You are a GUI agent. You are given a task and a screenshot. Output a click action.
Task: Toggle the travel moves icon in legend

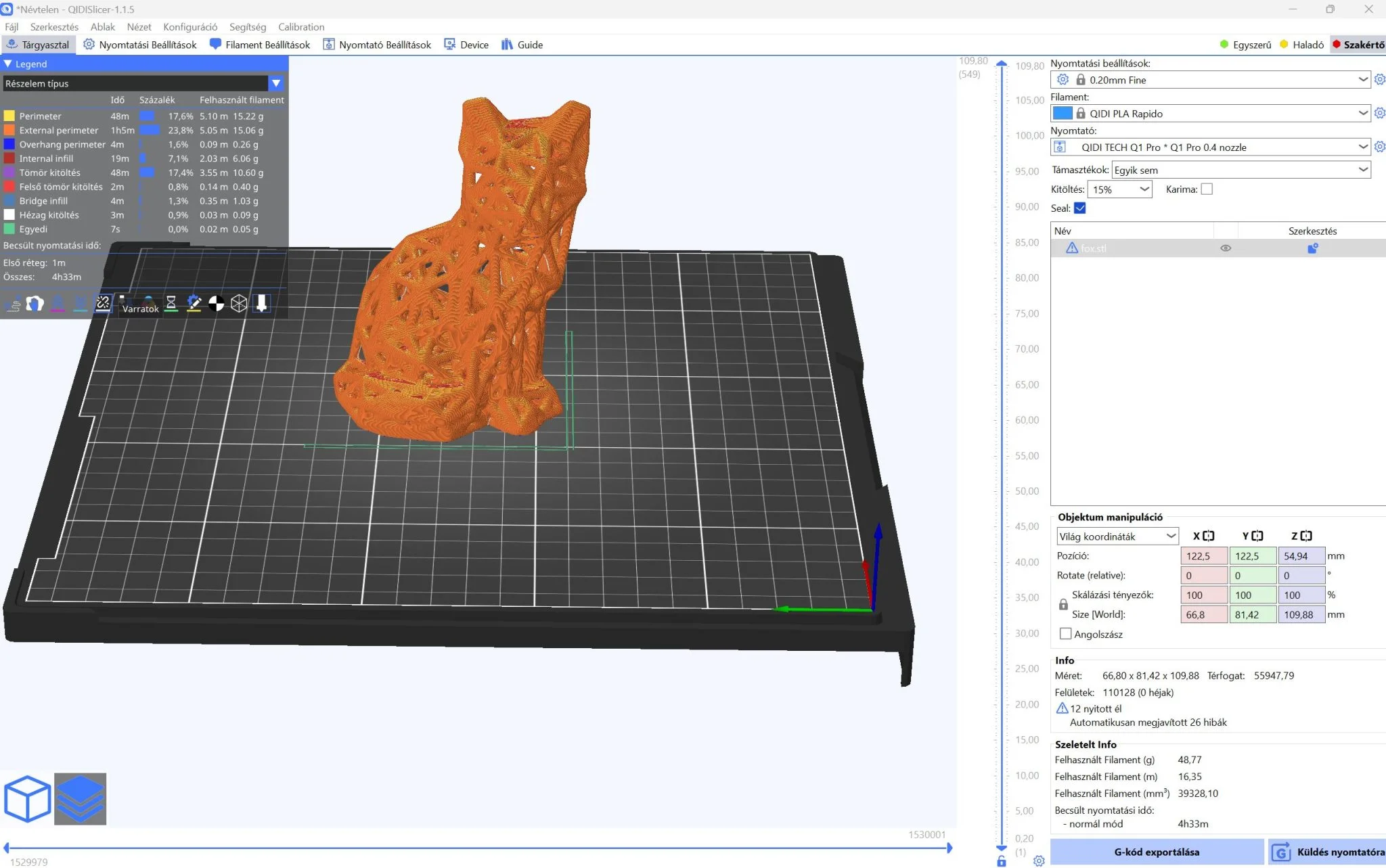coord(12,304)
